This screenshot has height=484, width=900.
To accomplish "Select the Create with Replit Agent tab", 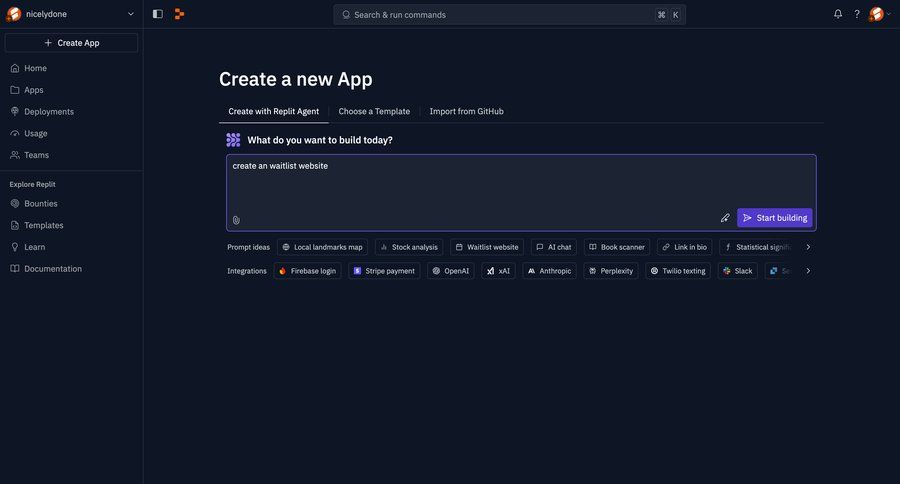I will (273, 111).
